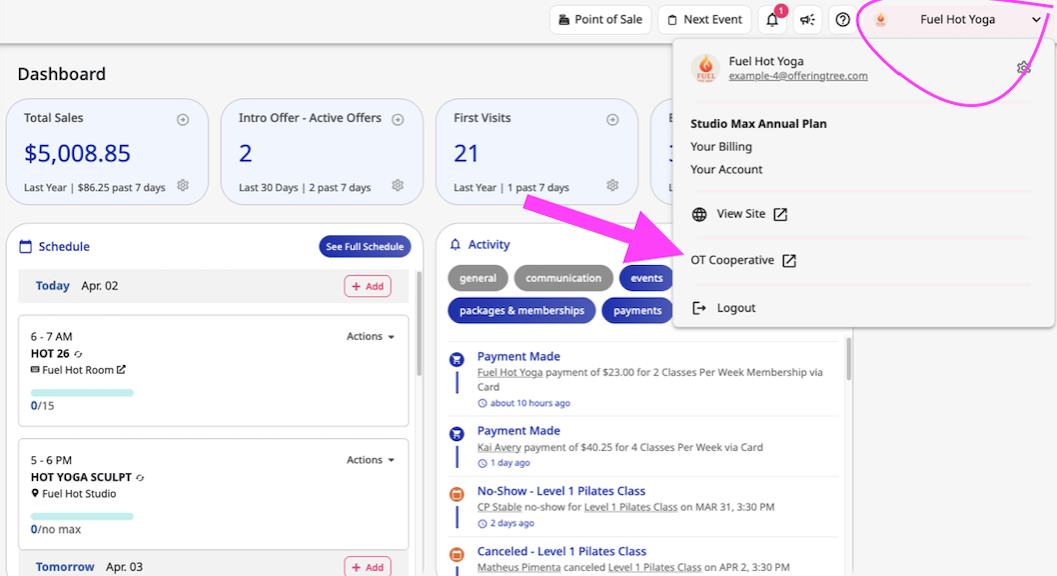The height and width of the screenshot is (576, 1057).
Task: Open Actions dropdown for Hot Yoga Sculpt
Action: (370, 460)
